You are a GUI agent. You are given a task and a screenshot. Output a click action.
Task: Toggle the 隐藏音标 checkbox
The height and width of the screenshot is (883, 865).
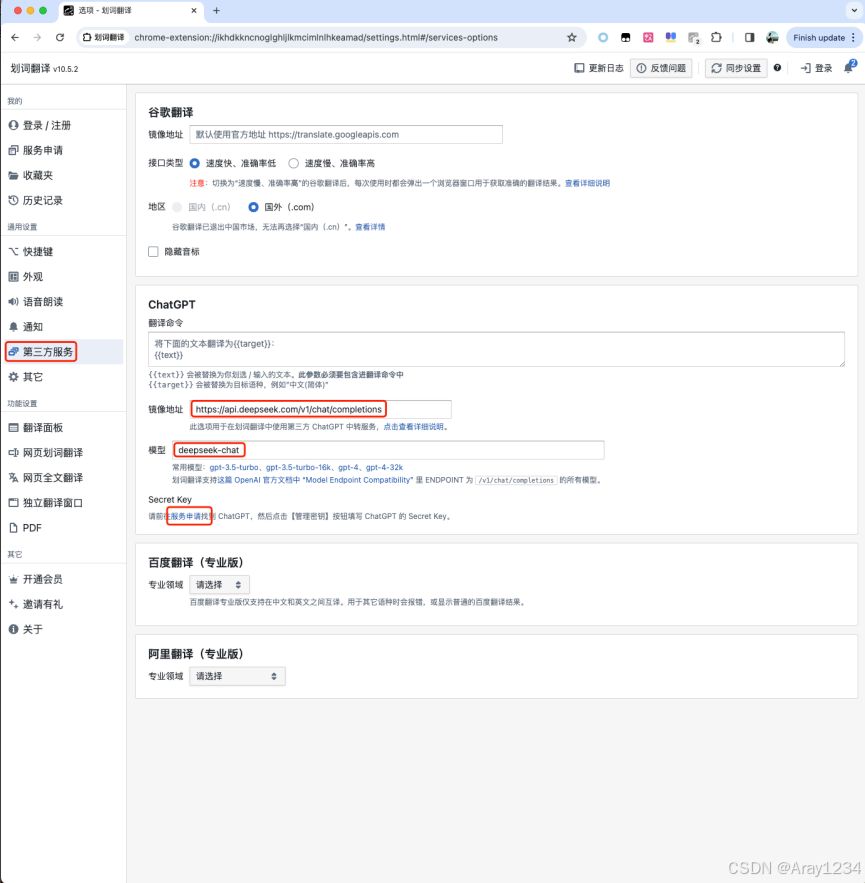click(153, 252)
